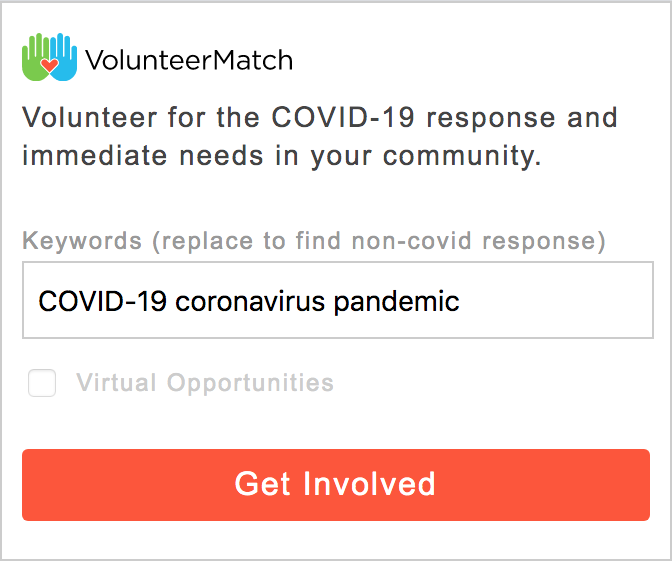Enable the Virtual Opportunities checkbox
Image resolution: width=672 pixels, height=562 pixels.
pyautogui.click(x=42, y=383)
